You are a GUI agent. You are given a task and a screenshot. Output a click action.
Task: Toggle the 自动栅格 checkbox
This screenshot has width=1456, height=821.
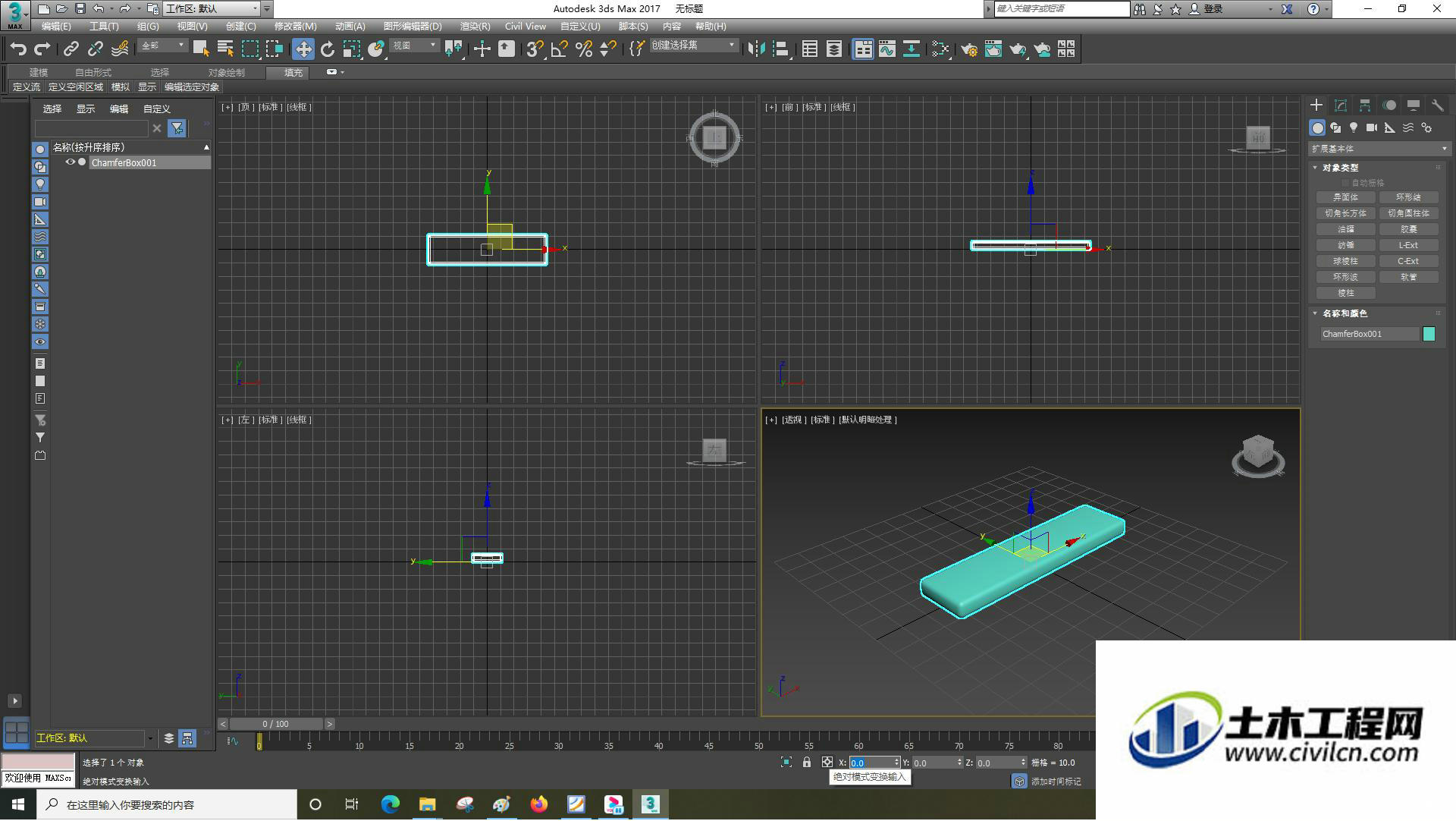(x=1346, y=183)
